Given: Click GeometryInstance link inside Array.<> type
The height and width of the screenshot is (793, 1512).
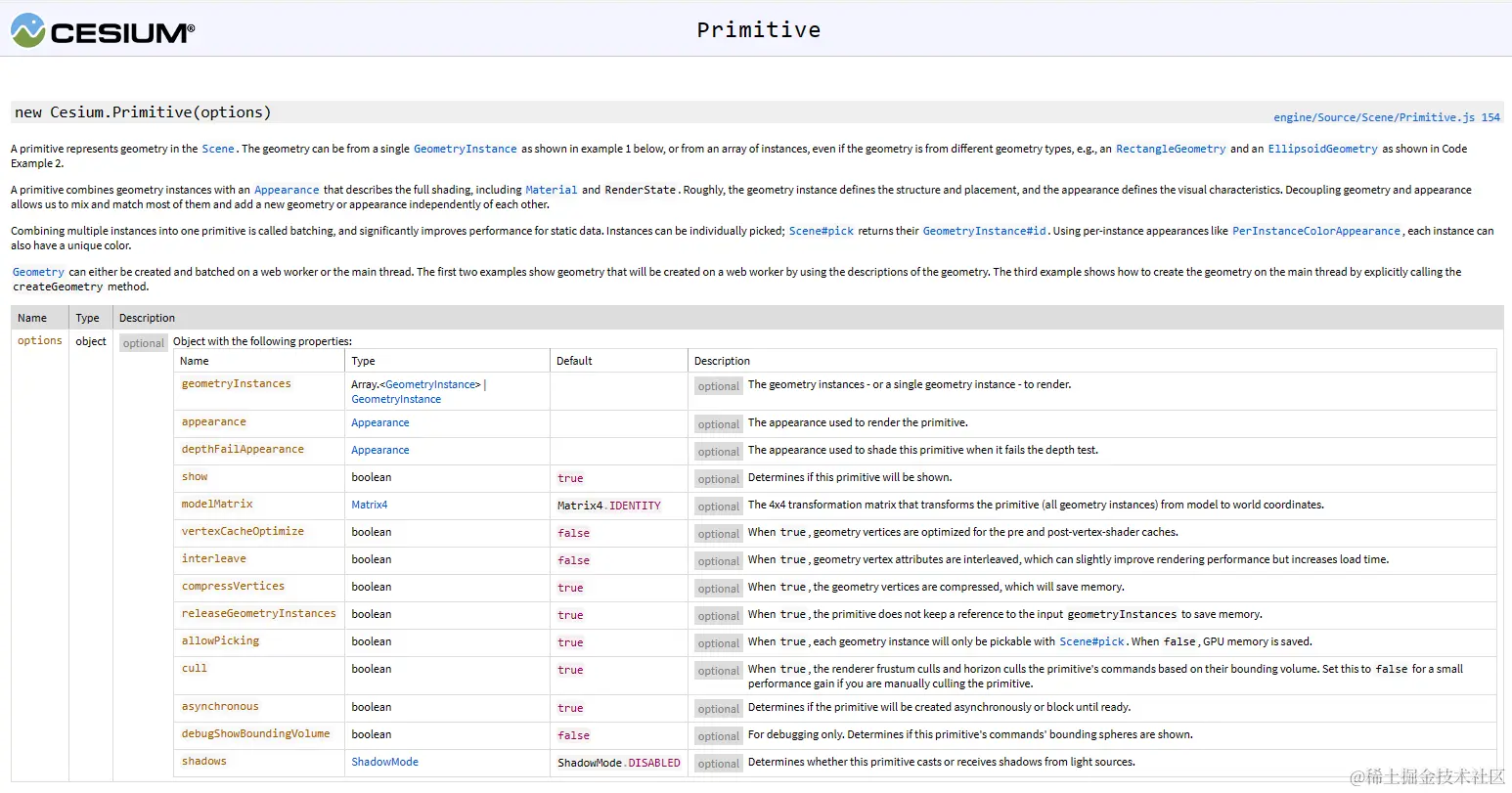Looking at the screenshot, I should 430,384.
